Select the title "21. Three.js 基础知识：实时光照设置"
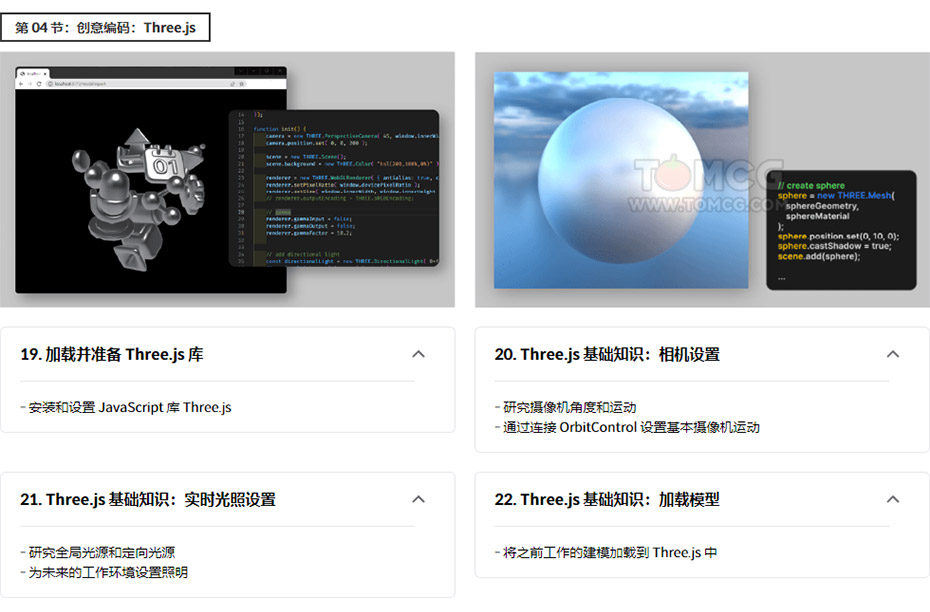Viewport: 930px width, 612px height. pos(148,500)
